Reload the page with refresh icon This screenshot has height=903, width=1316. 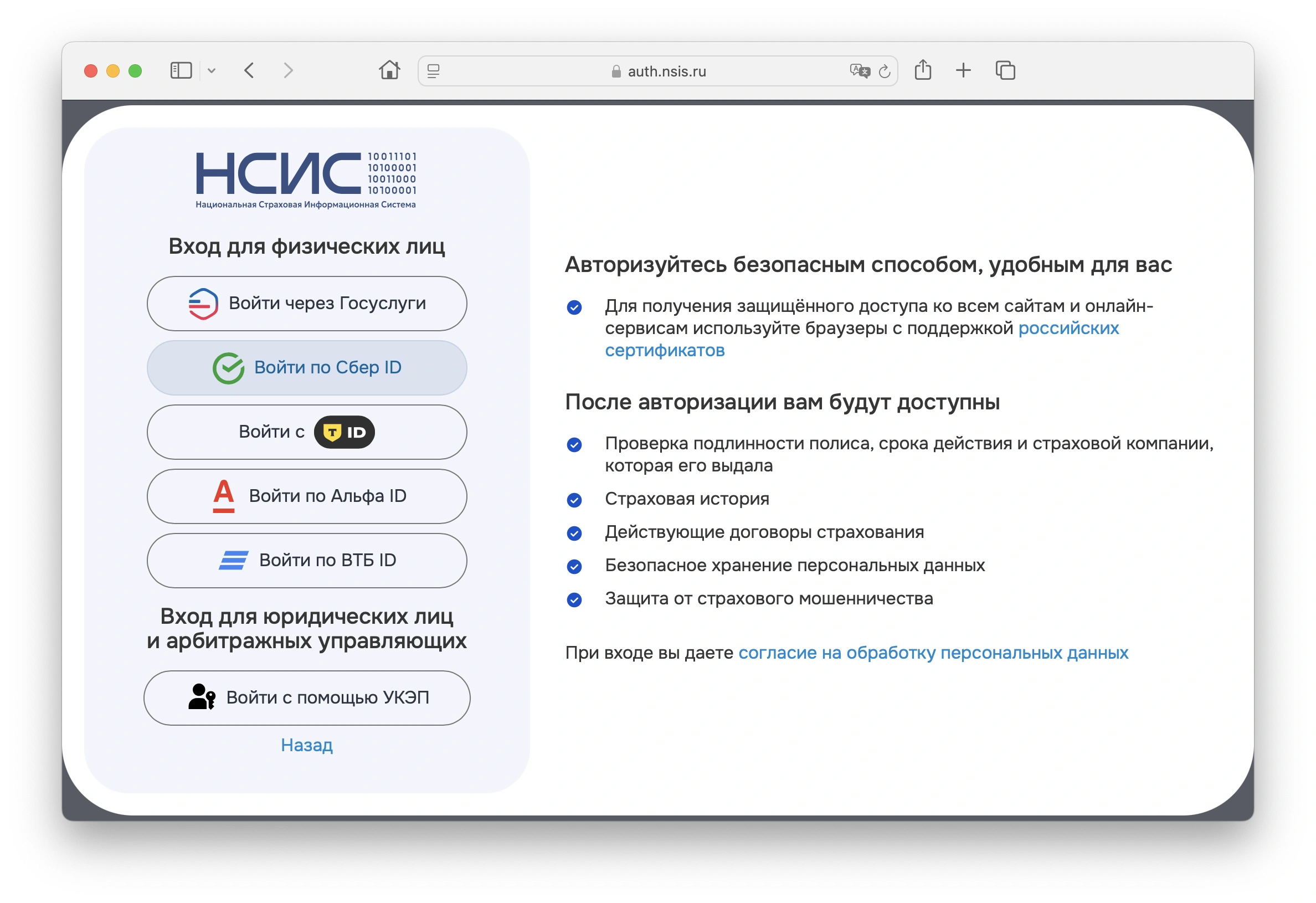click(885, 71)
